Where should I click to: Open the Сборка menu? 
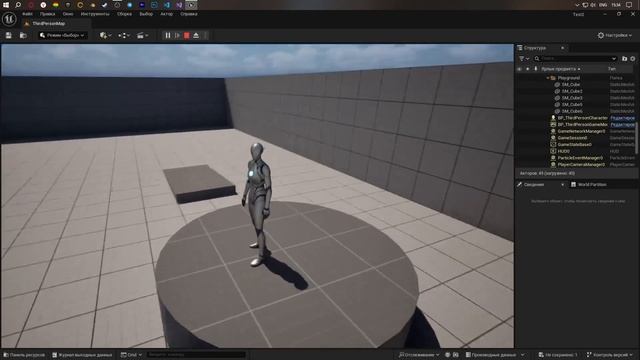(124, 14)
